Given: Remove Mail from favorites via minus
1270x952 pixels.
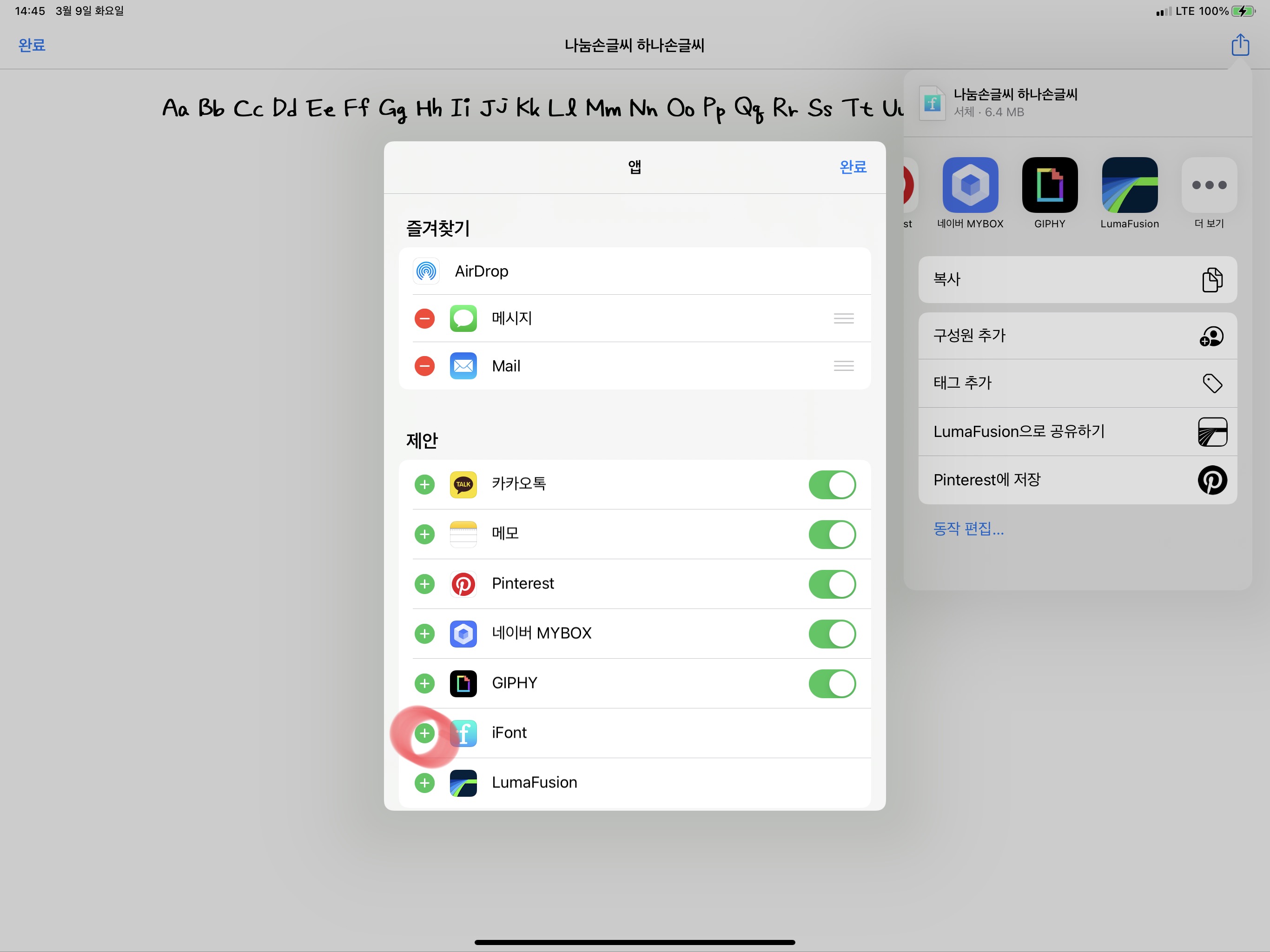Looking at the screenshot, I should tap(424, 366).
